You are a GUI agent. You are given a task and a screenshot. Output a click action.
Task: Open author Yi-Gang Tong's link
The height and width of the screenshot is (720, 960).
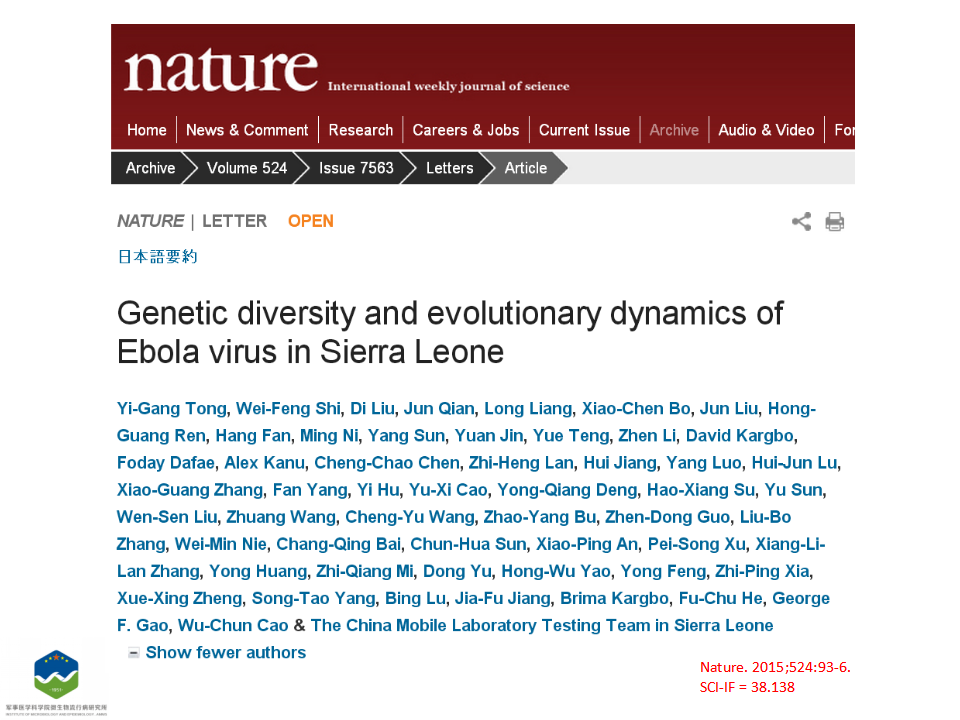pyautogui.click(x=171, y=408)
